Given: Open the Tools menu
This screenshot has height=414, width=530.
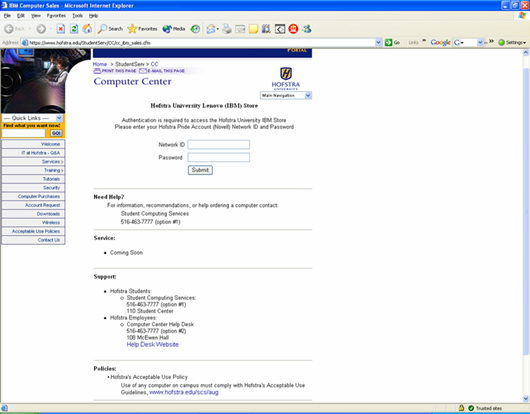Looking at the screenshot, I should point(77,16).
